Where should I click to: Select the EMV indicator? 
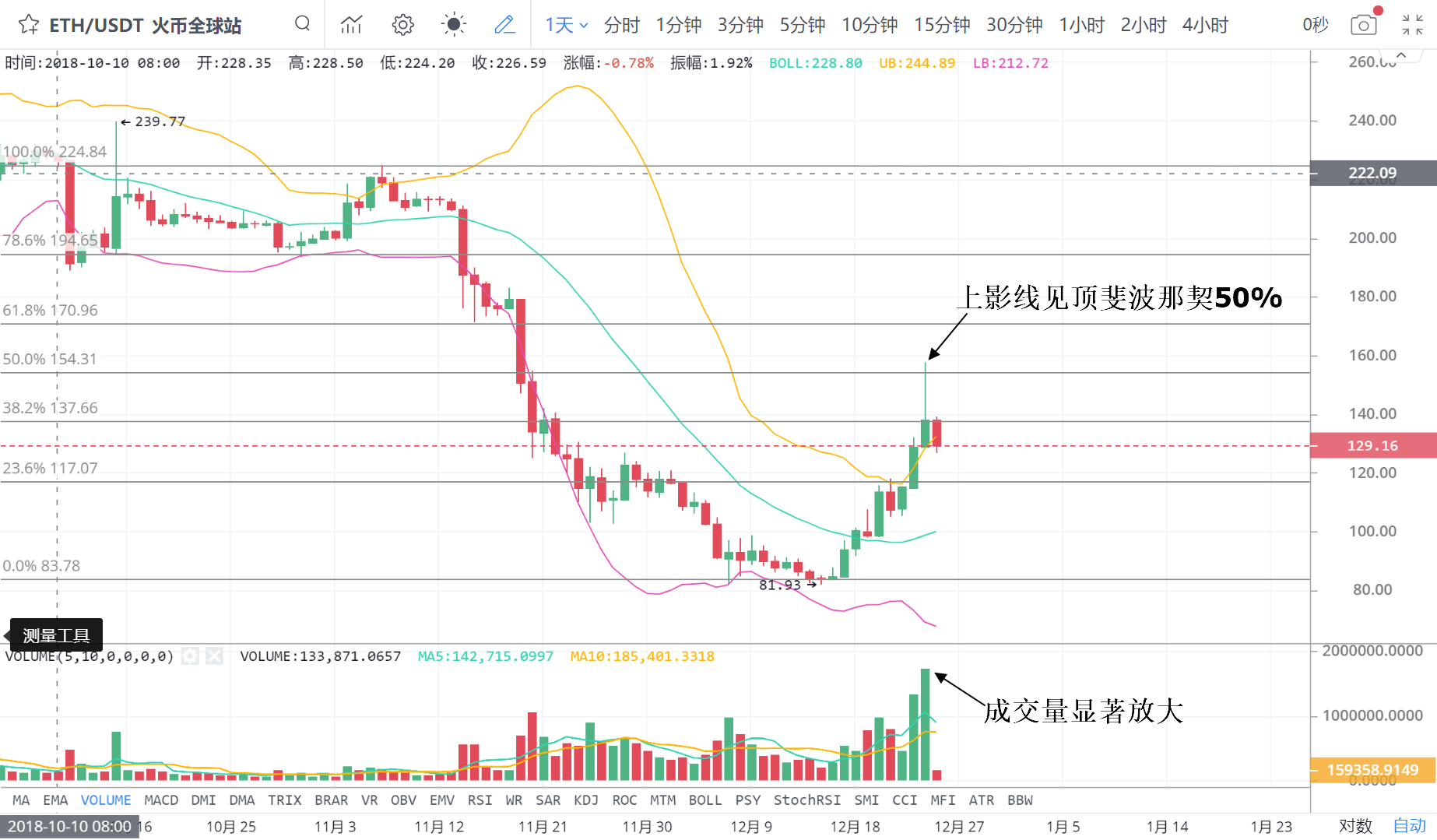[442, 800]
